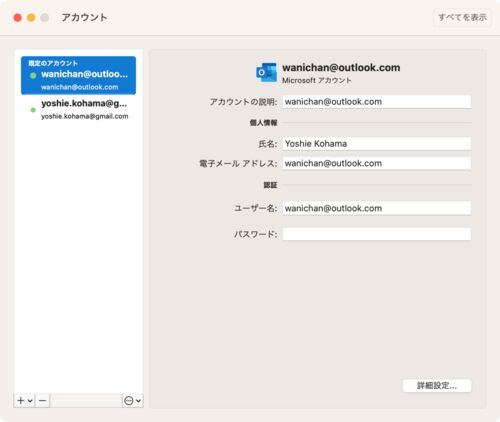Click the ユーザー名 input field
The width and height of the screenshot is (500, 422).
pyautogui.click(x=377, y=208)
